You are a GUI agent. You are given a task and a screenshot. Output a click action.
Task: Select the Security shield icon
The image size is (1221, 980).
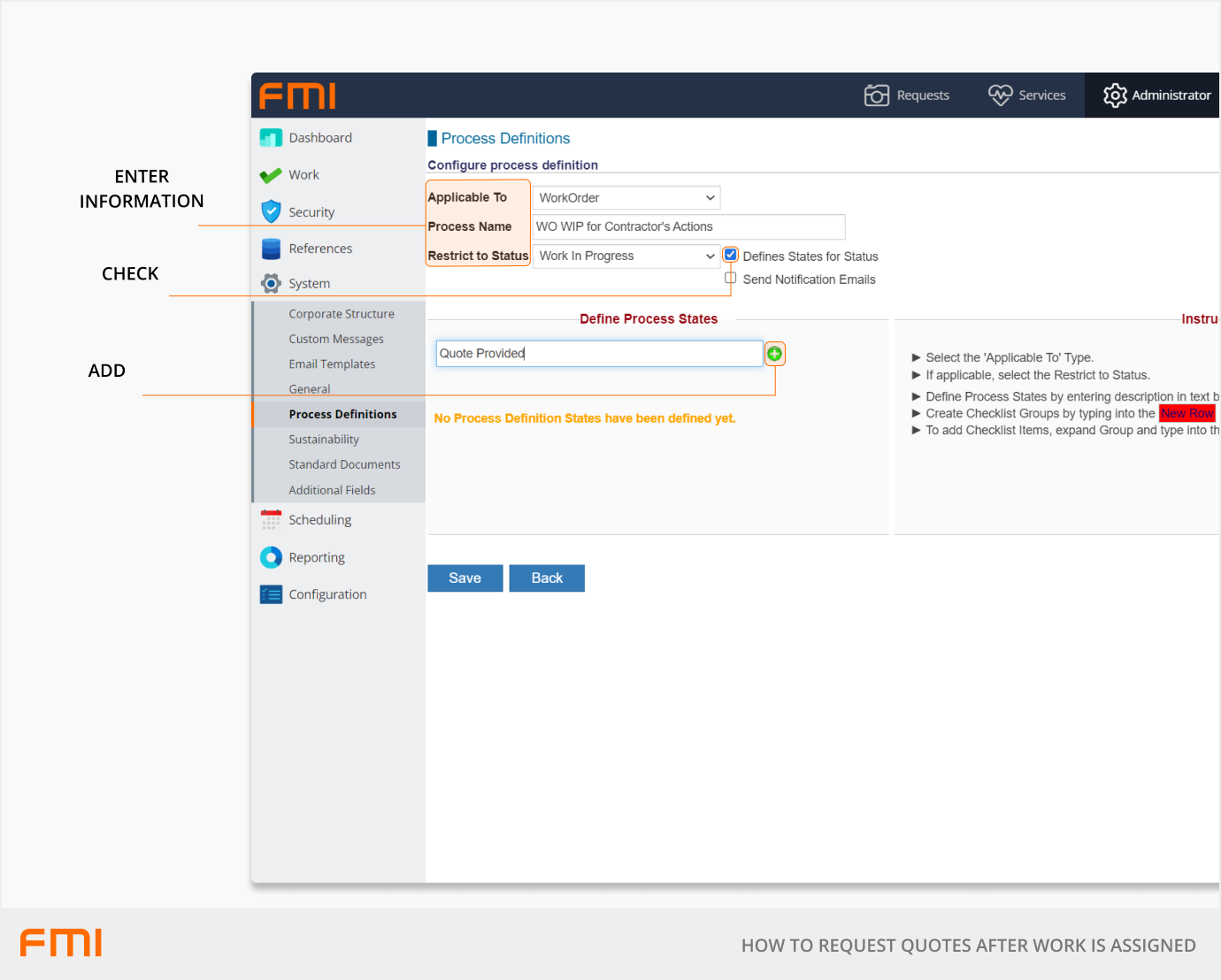[x=271, y=212]
